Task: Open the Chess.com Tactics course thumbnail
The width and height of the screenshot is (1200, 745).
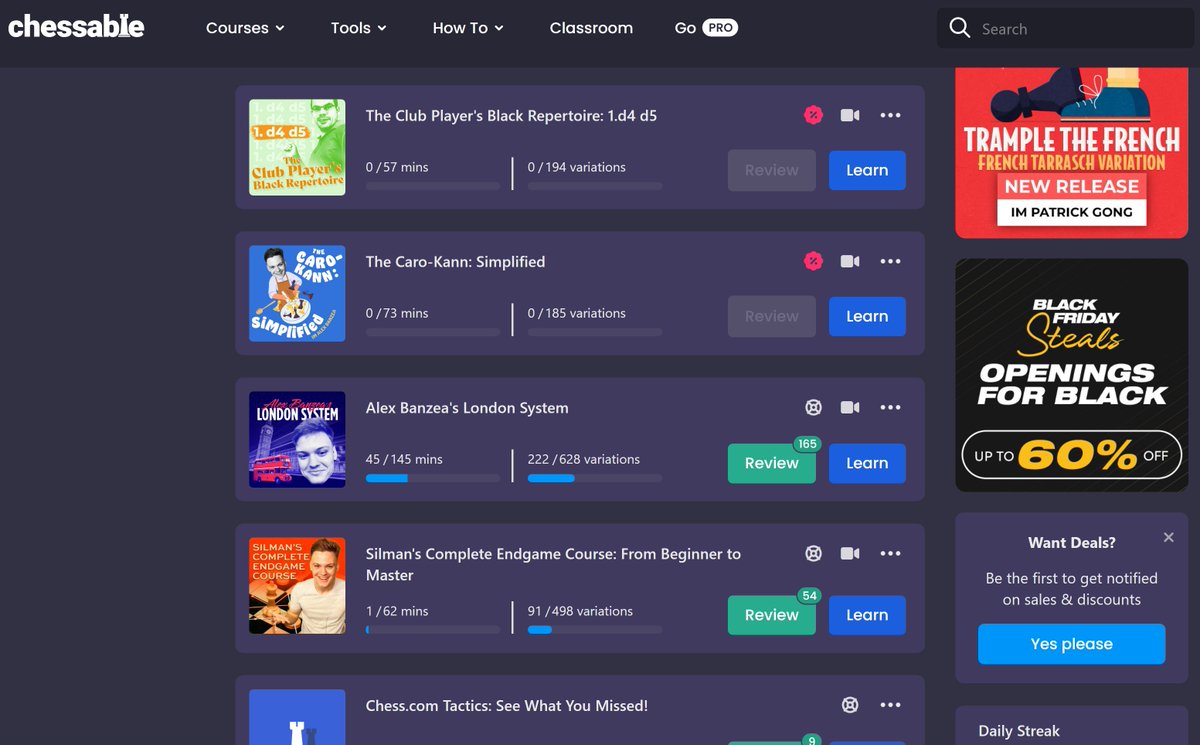Action: point(297,717)
